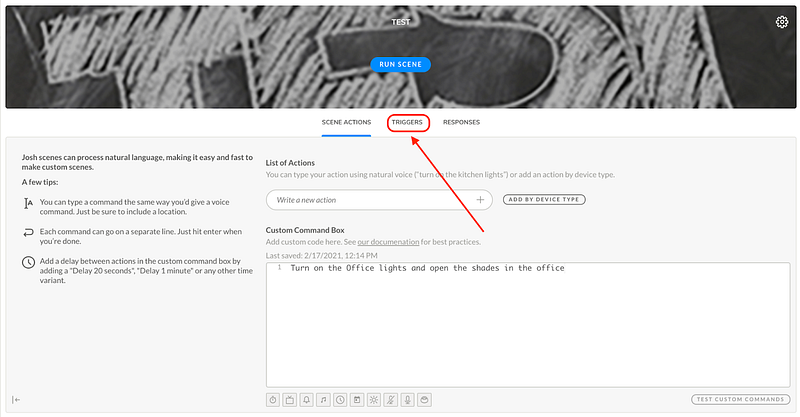Viewport: 800px width, 417px height.
Task: Click the last toolbar icon after microphone
Action: 424,400
